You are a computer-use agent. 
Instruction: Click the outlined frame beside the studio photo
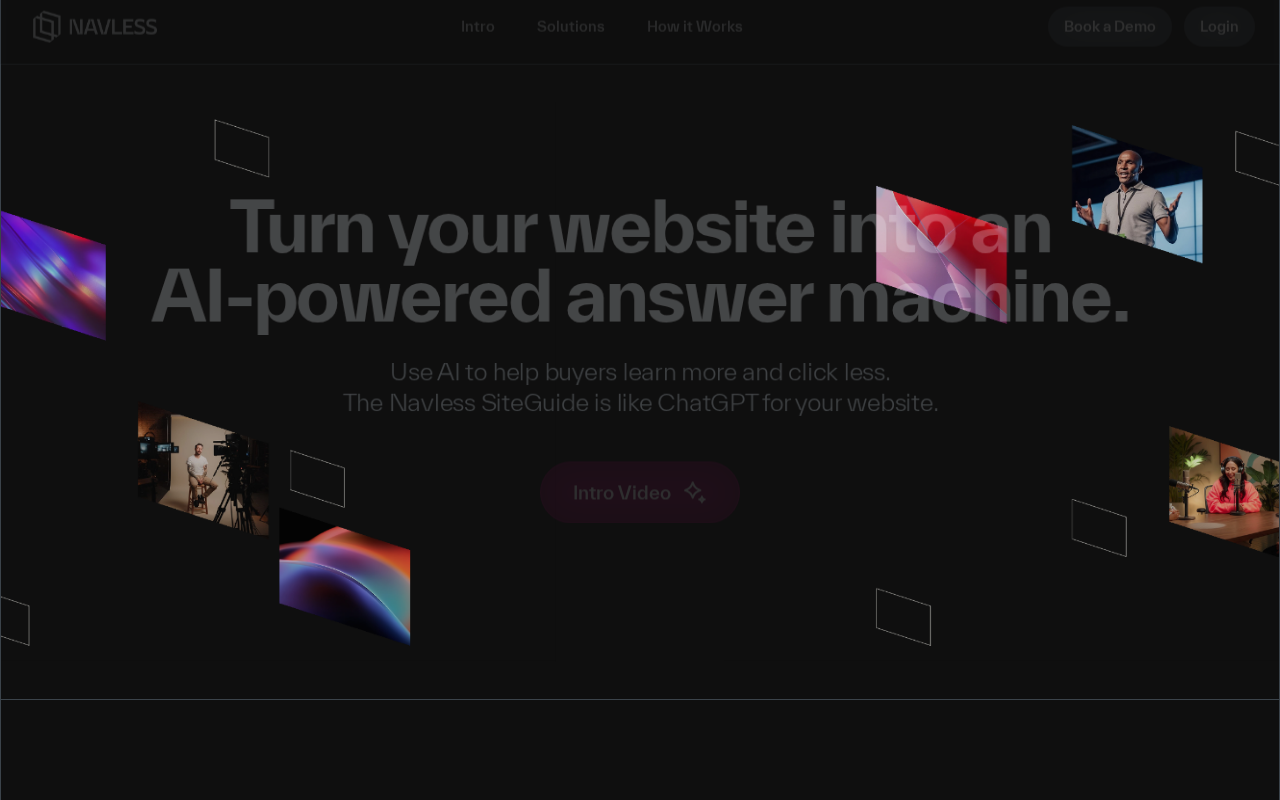point(317,478)
